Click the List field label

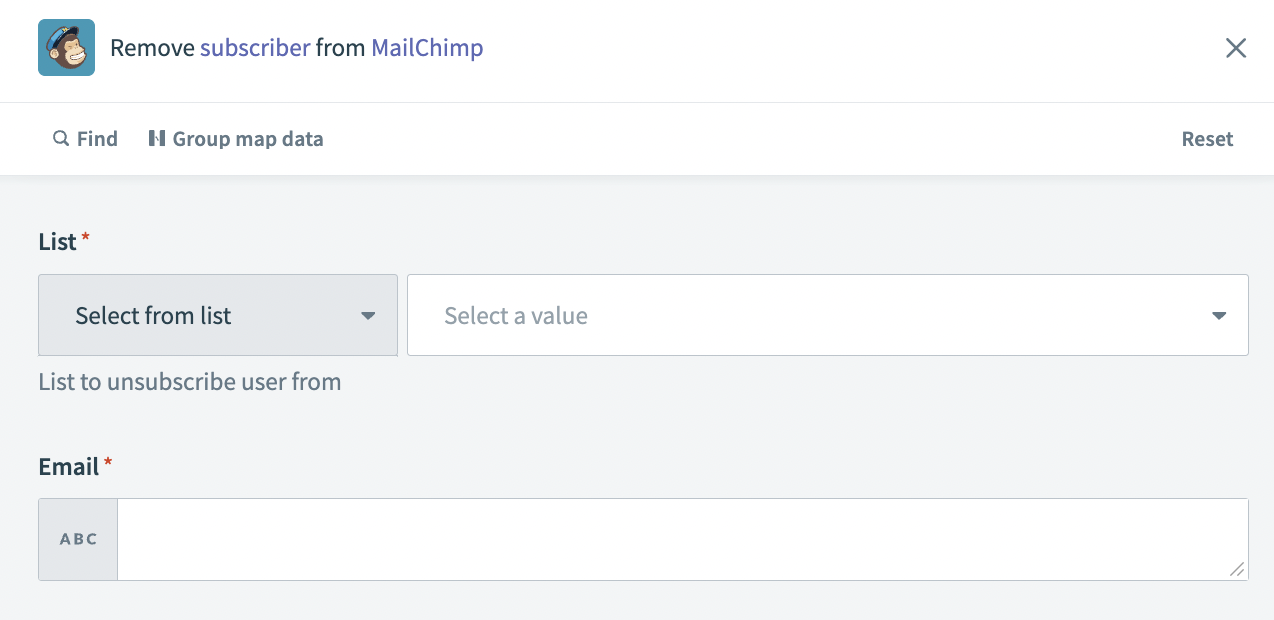pos(55,241)
